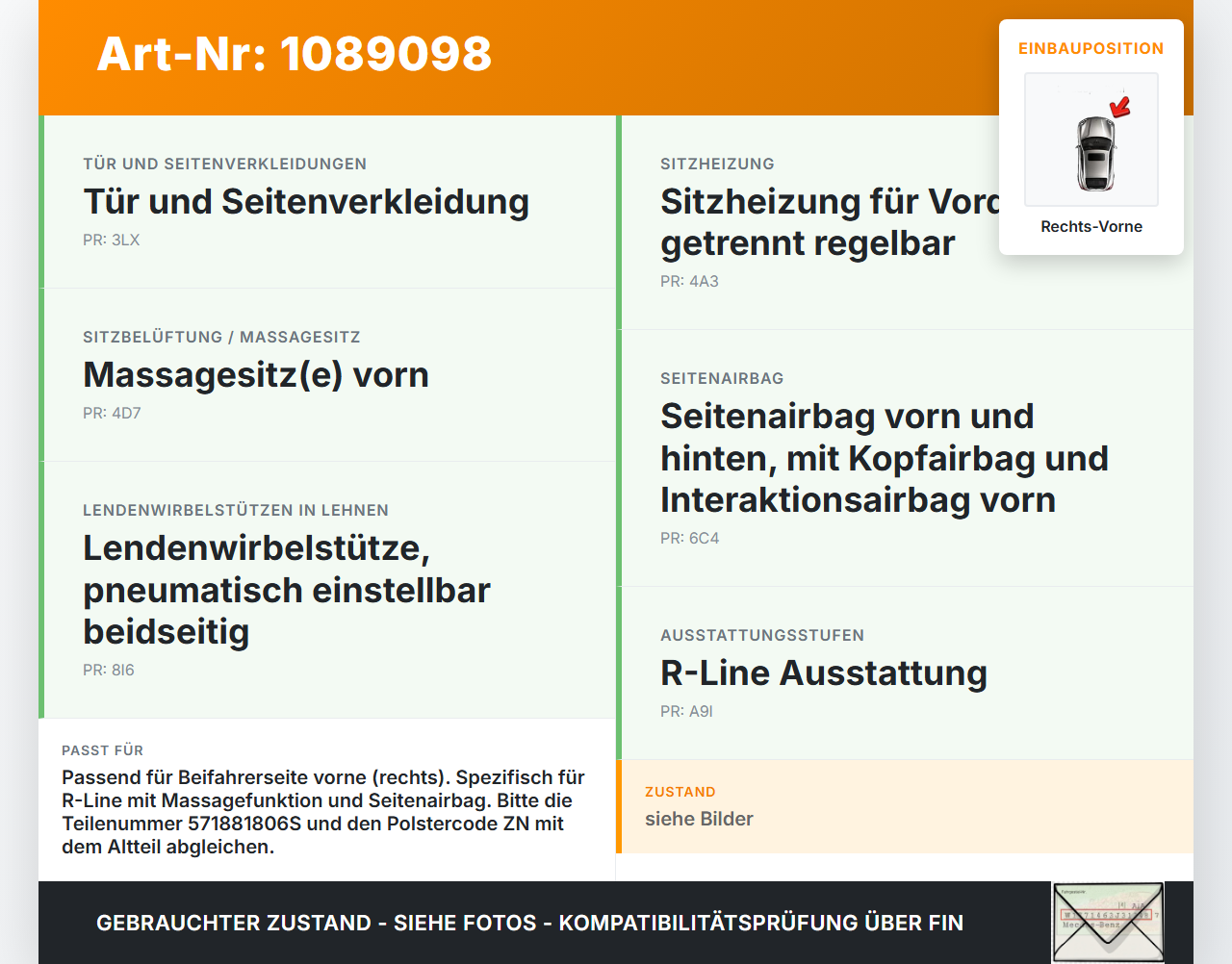Click the PR: 3LX code
Screen dimensions: 1232x964
click(112, 240)
